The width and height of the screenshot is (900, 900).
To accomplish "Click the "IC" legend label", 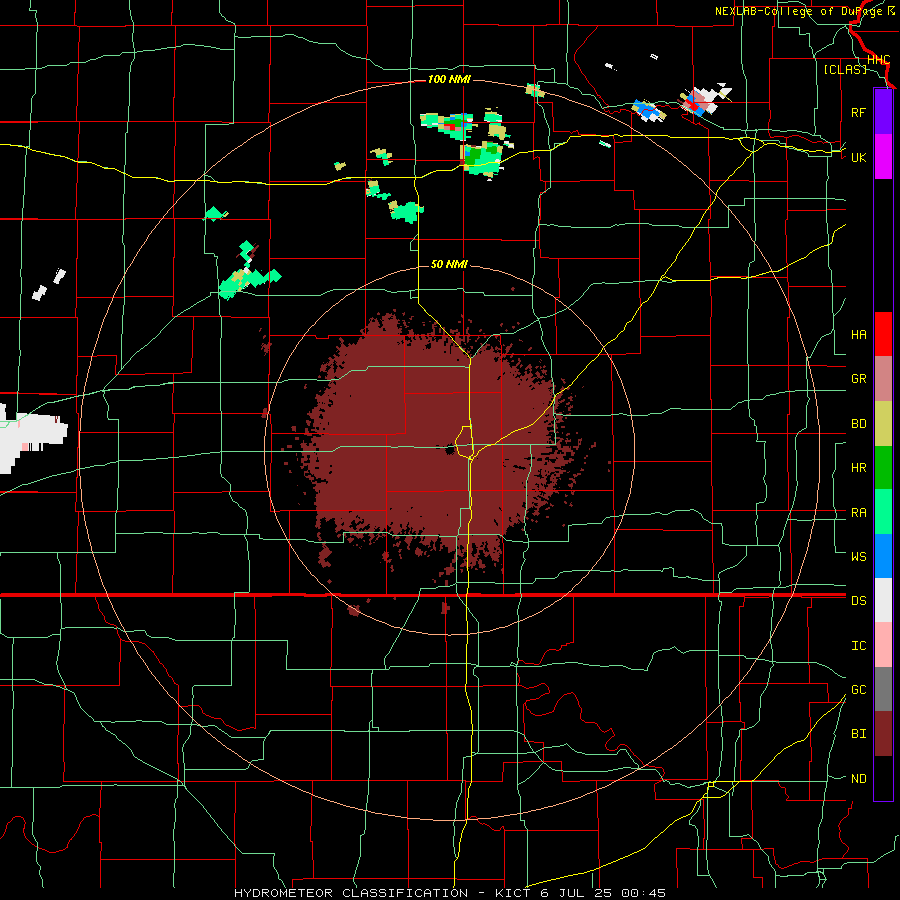I will [x=858, y=646].
